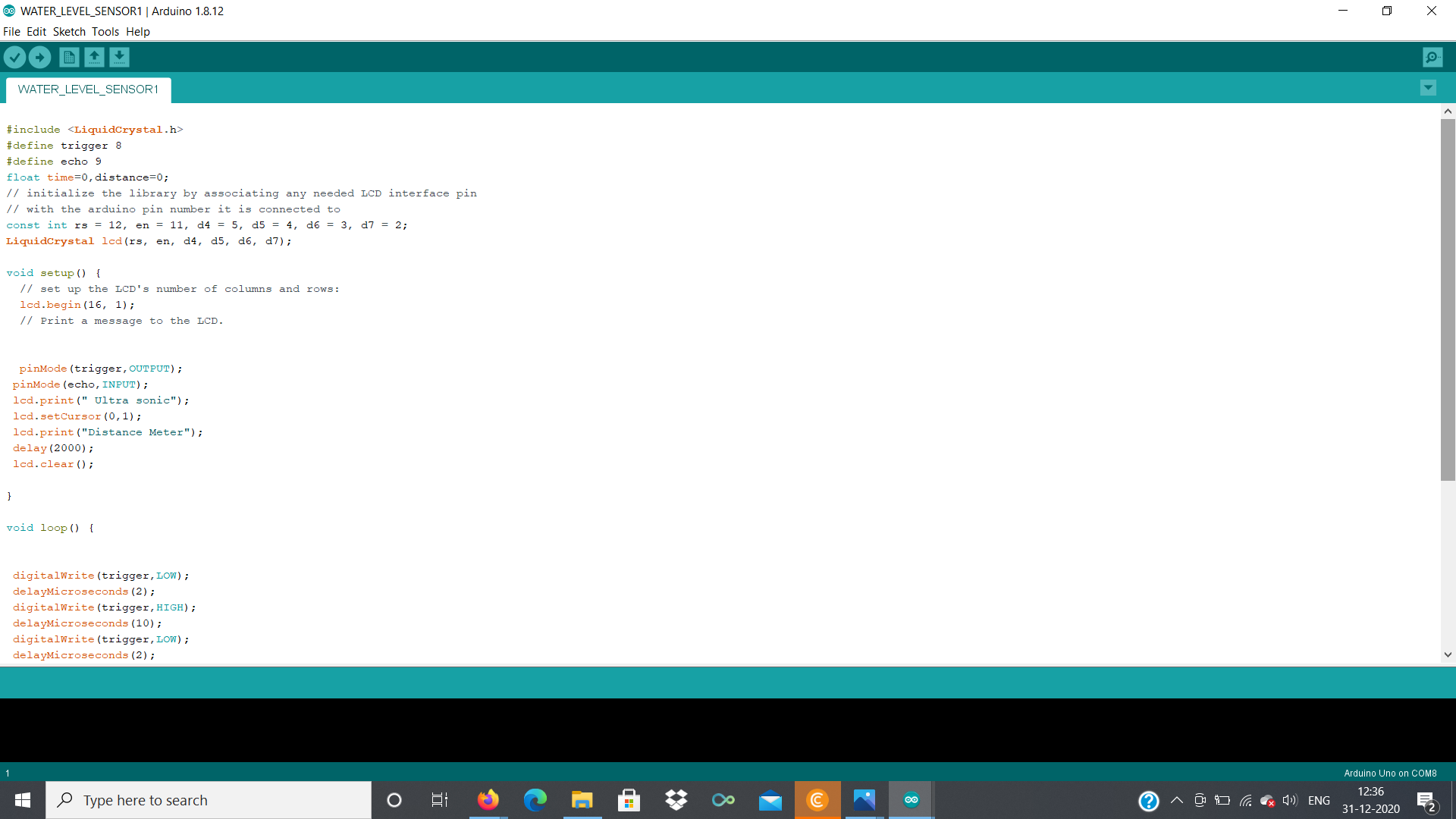The height and width of the screenshot is (819, 1456).
Task: Show hidden system tray icons chevron
Action: point(1177,800)
